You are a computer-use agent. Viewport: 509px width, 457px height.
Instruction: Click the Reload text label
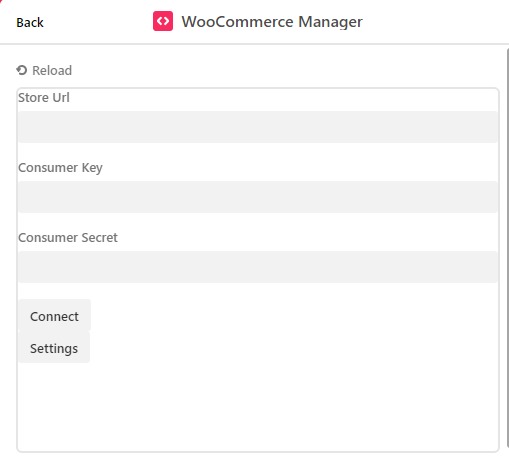tap(52, 70)
